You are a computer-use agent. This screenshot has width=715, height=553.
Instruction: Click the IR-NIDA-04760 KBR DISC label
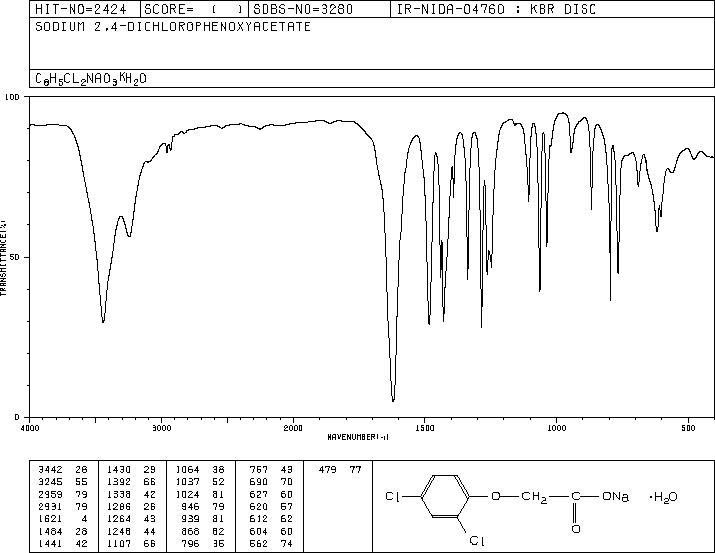[x=496, y=9]
